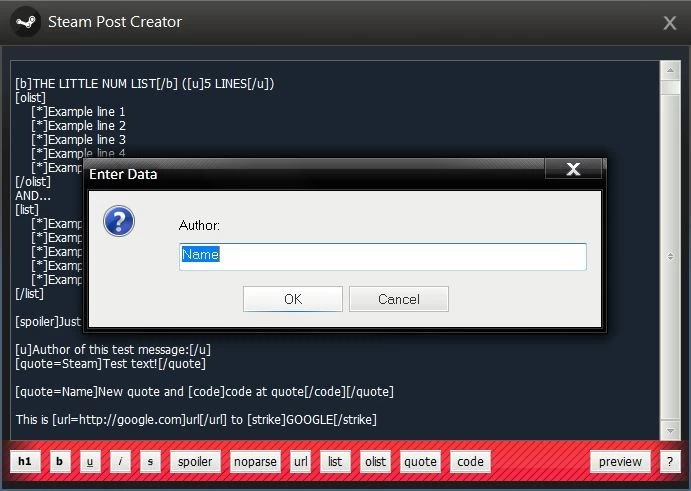
Task: Click the scrollbar down arrow
Action: tap(670, 431)
